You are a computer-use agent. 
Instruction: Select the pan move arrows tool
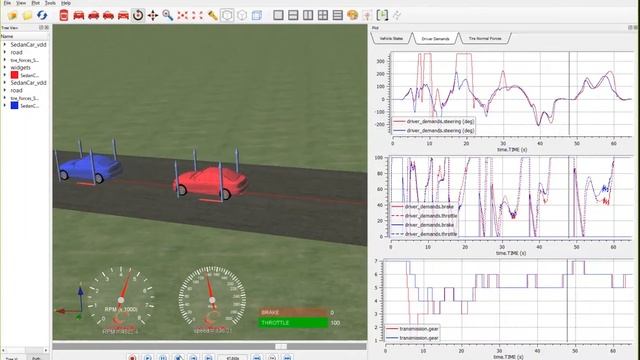tap(153, 16)
